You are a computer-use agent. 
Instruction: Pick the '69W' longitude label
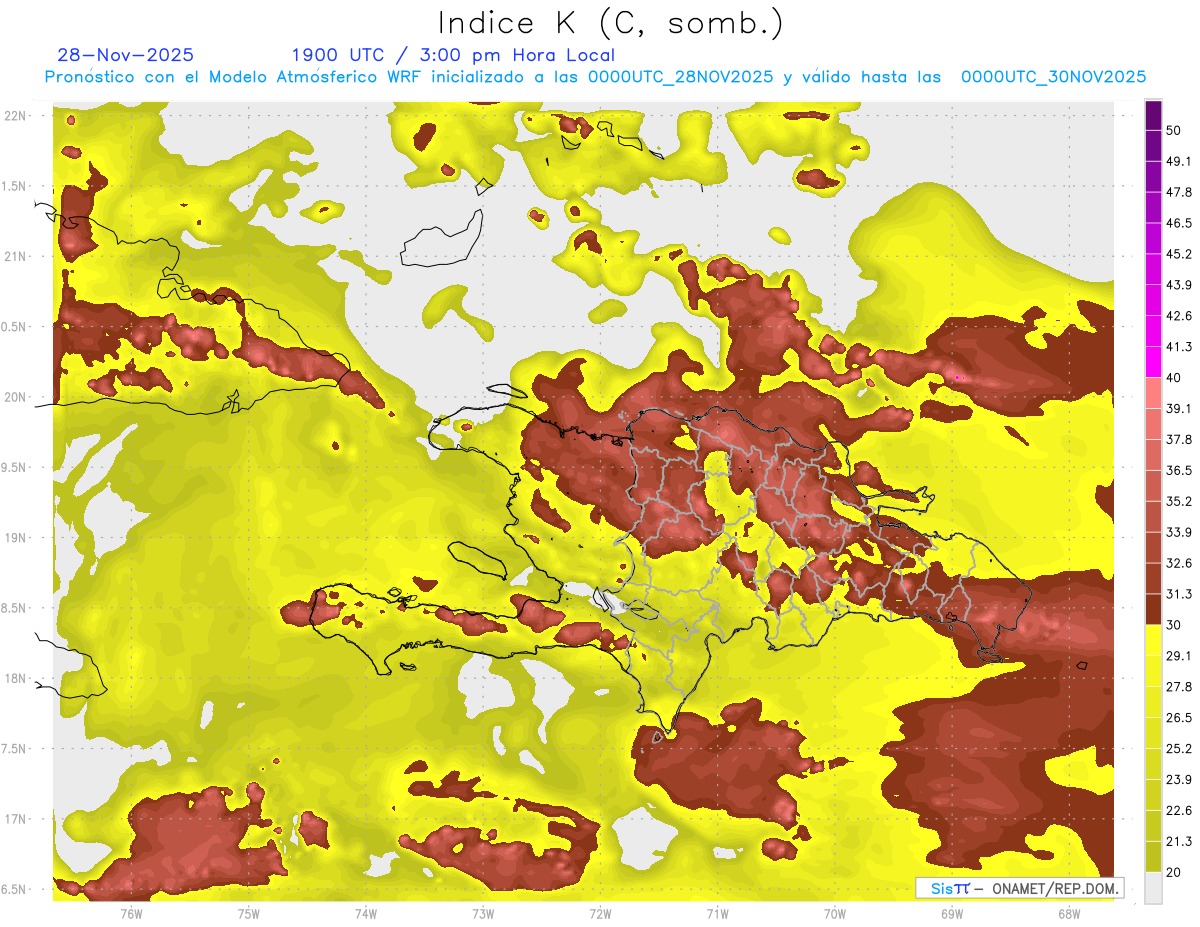point(951,913)
